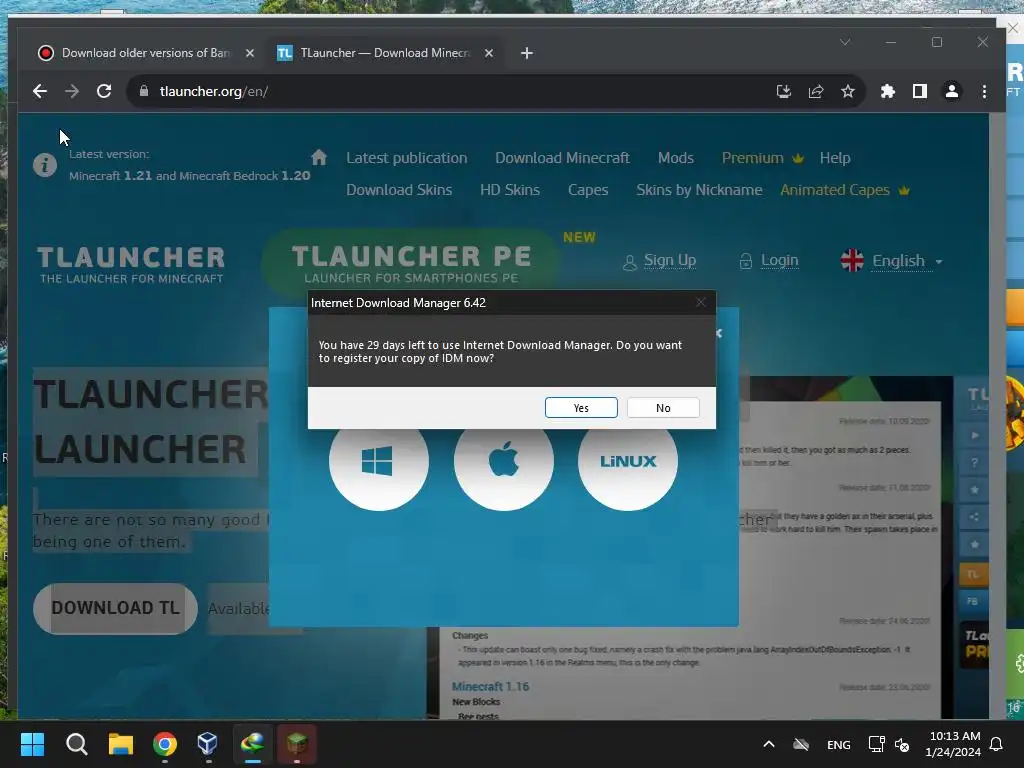
Task: Close the Internet Download Manager dialog
Action: tap(701, 302)
